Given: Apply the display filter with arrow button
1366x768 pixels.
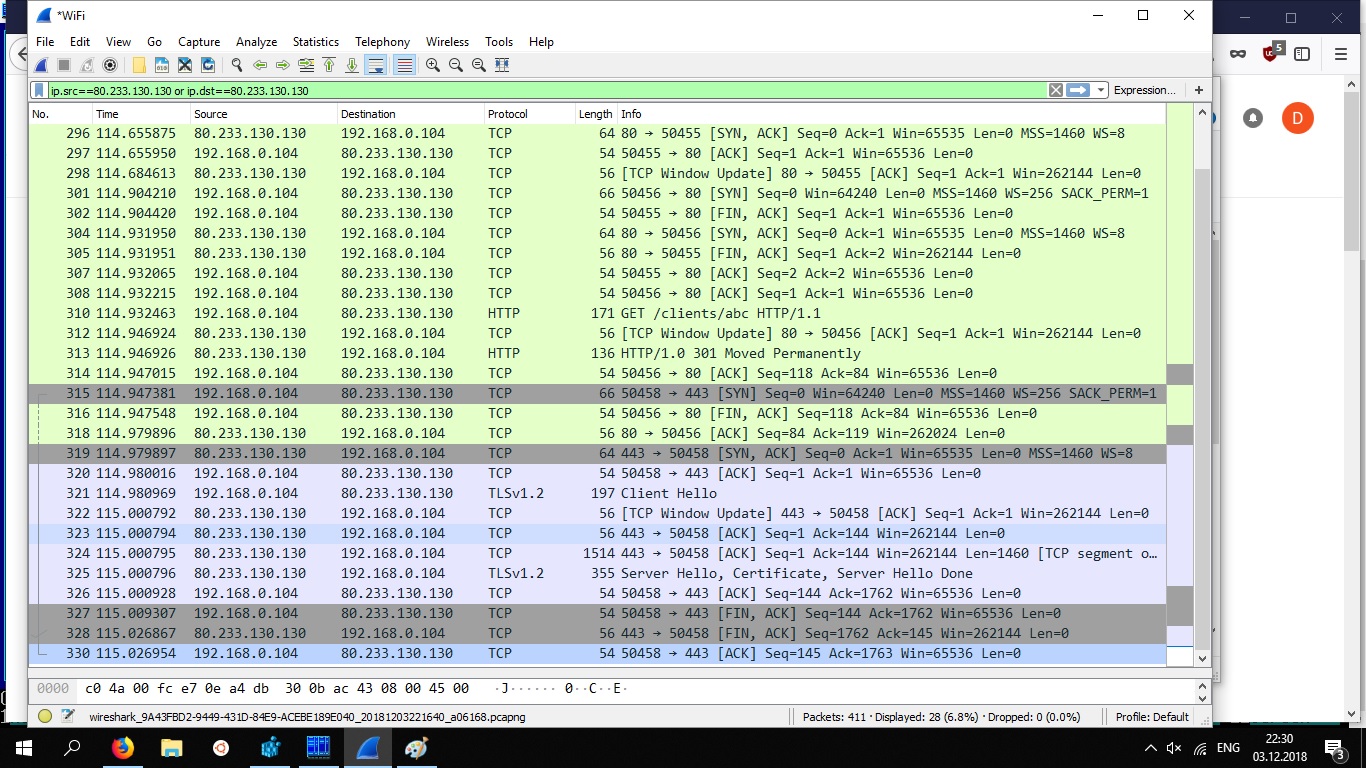Looking at the screenshot, I should click(1078, 90).
